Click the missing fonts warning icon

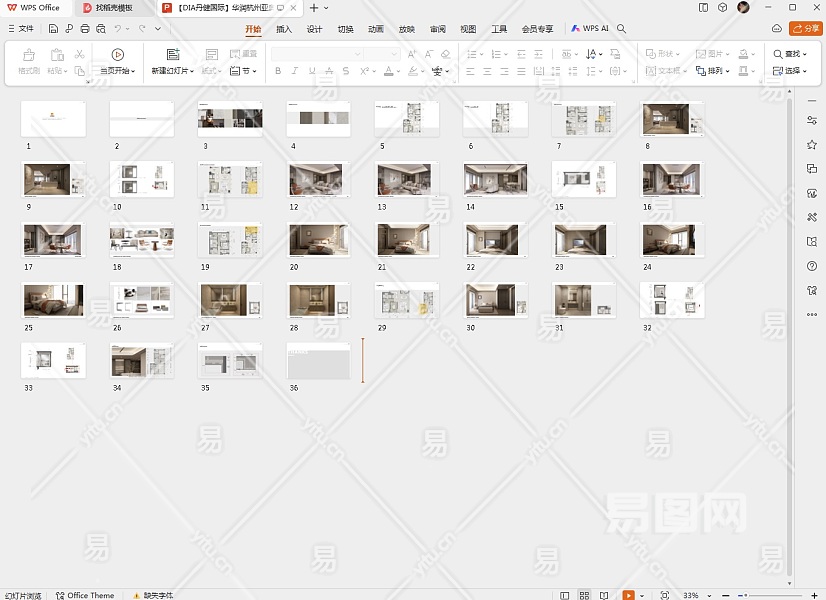[136, 595]
